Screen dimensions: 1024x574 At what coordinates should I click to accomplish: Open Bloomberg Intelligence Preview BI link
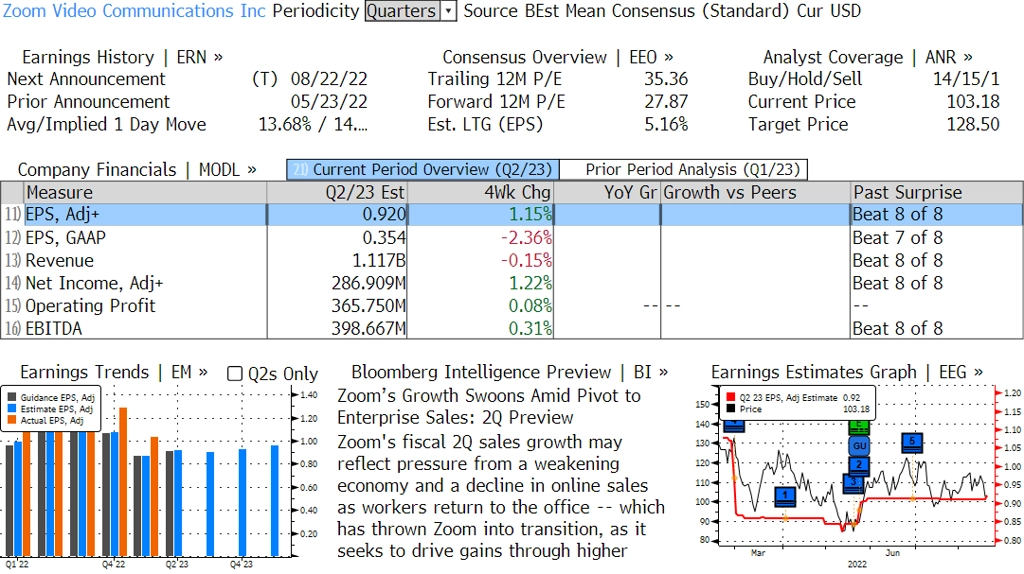509,372
